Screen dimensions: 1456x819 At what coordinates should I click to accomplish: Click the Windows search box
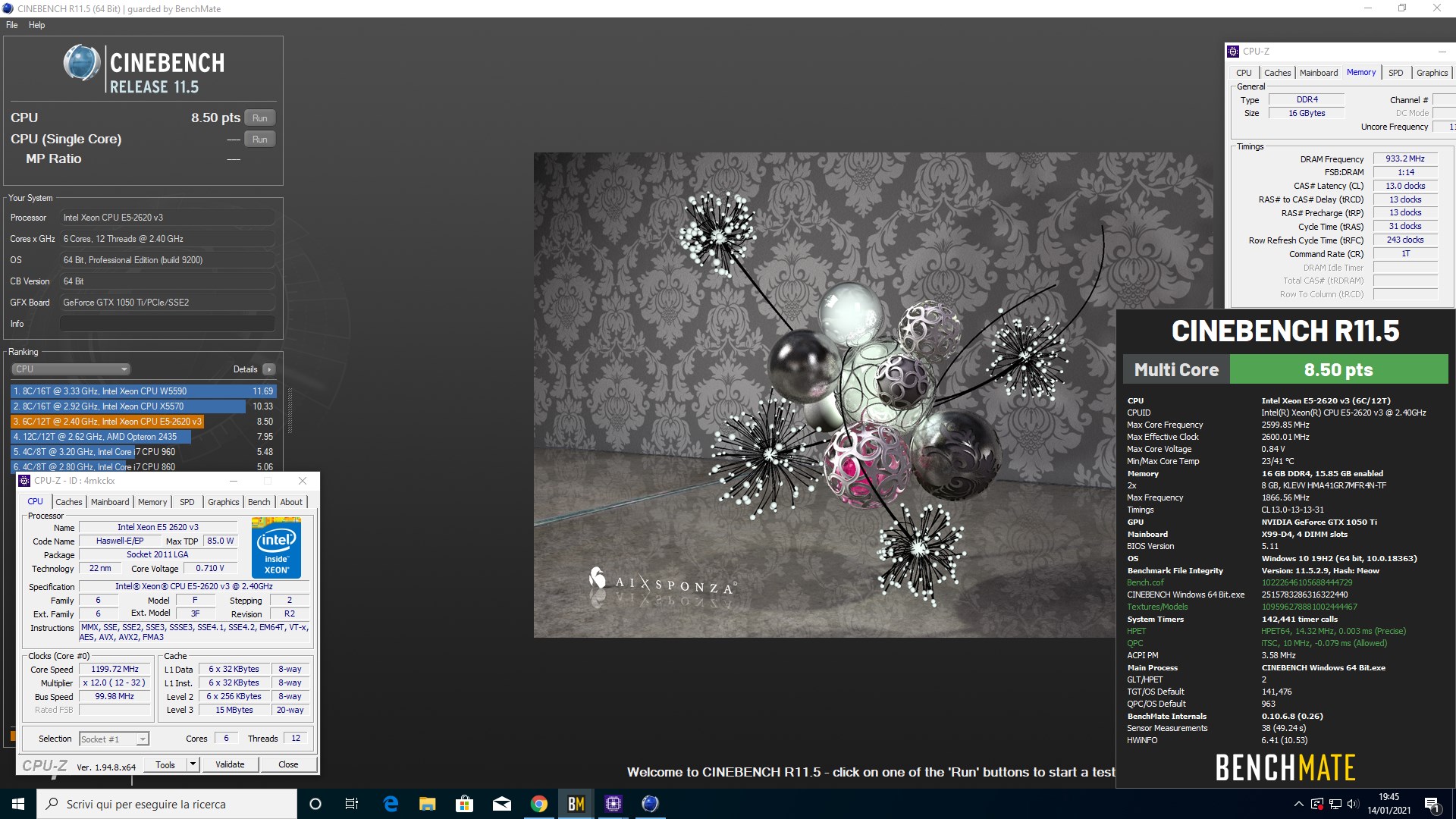tap(167, 804)
